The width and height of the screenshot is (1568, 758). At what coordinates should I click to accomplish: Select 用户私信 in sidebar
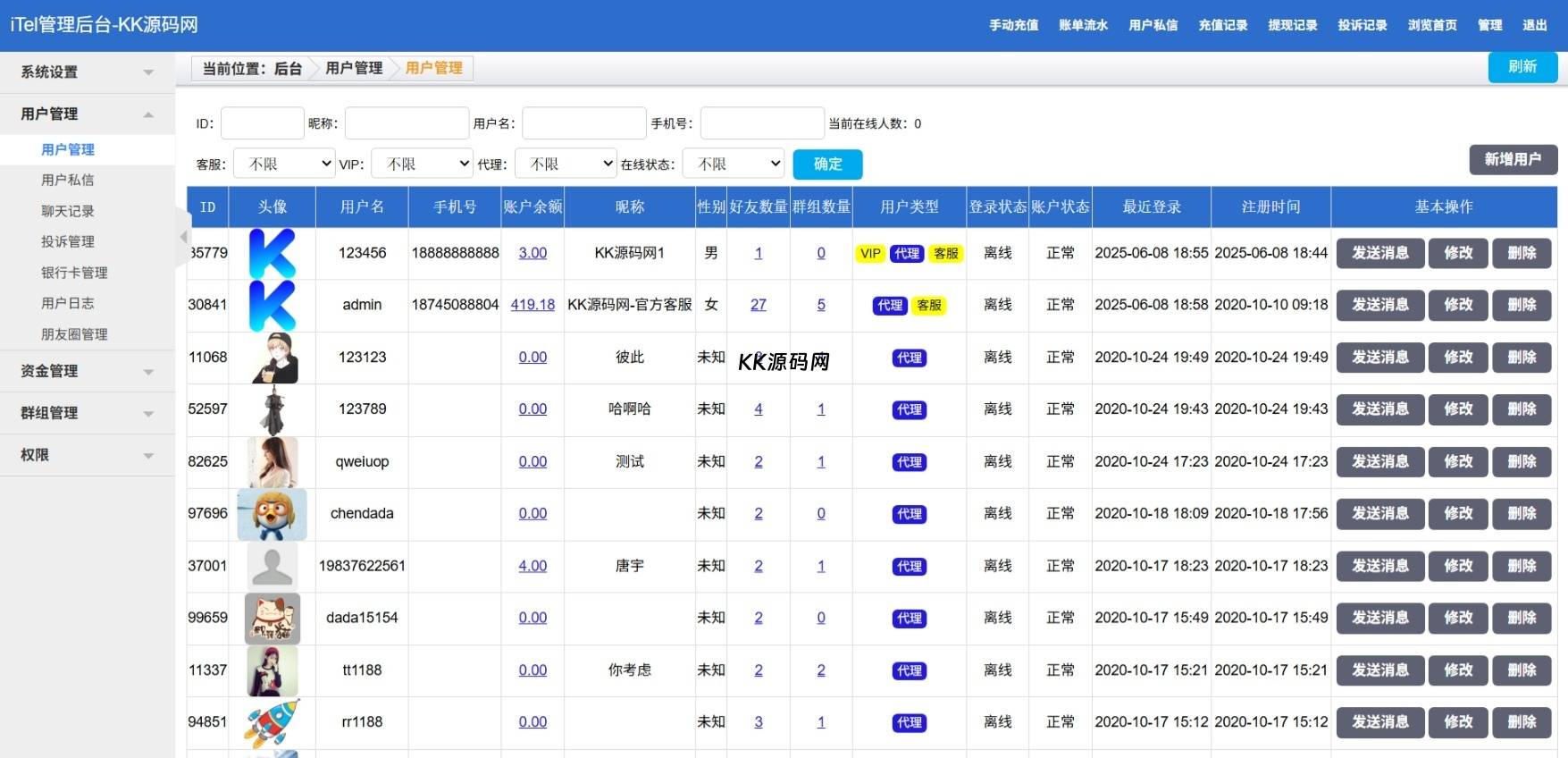pos(68,181)
